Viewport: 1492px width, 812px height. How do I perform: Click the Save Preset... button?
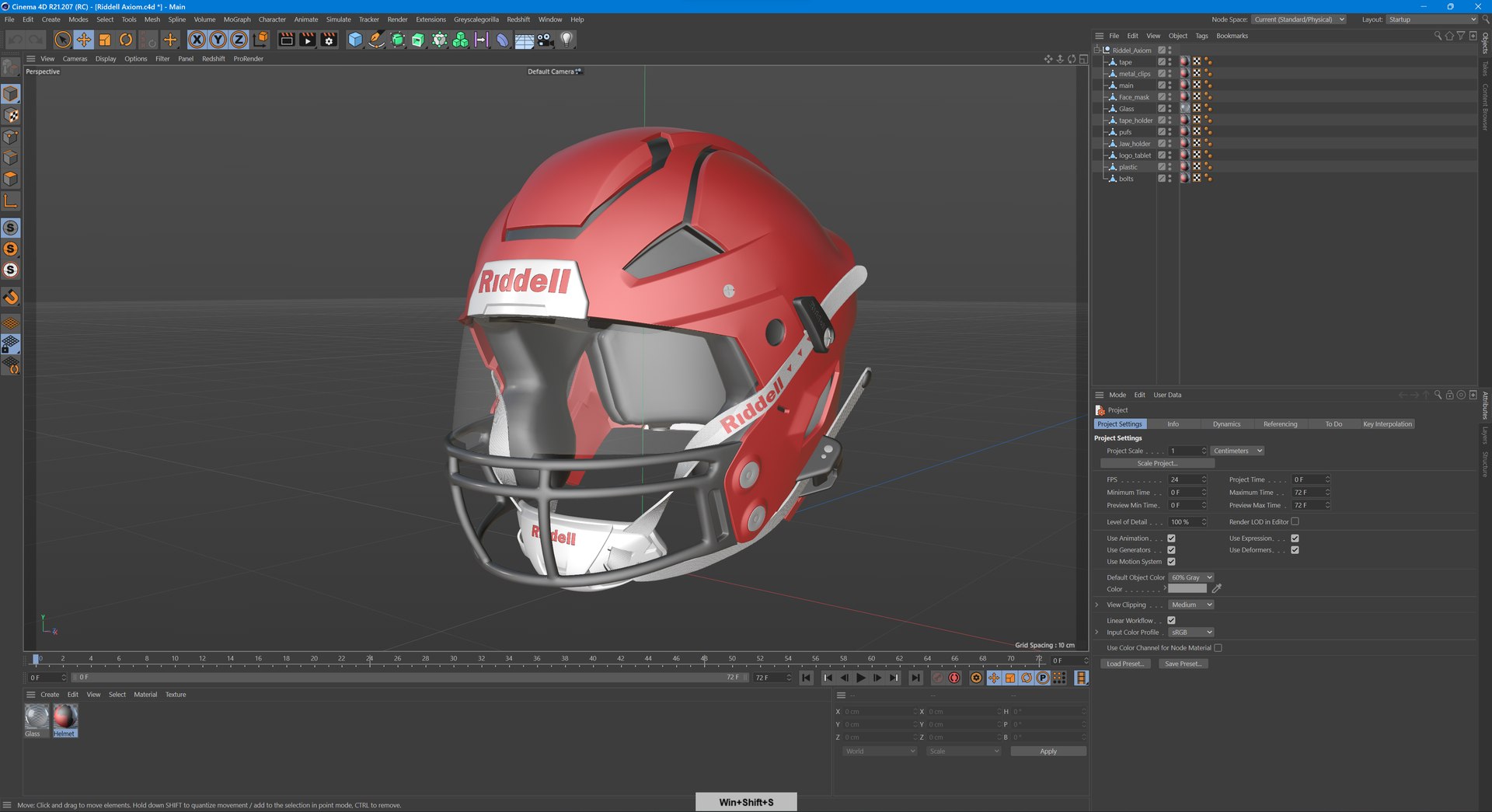(1183, 664)
